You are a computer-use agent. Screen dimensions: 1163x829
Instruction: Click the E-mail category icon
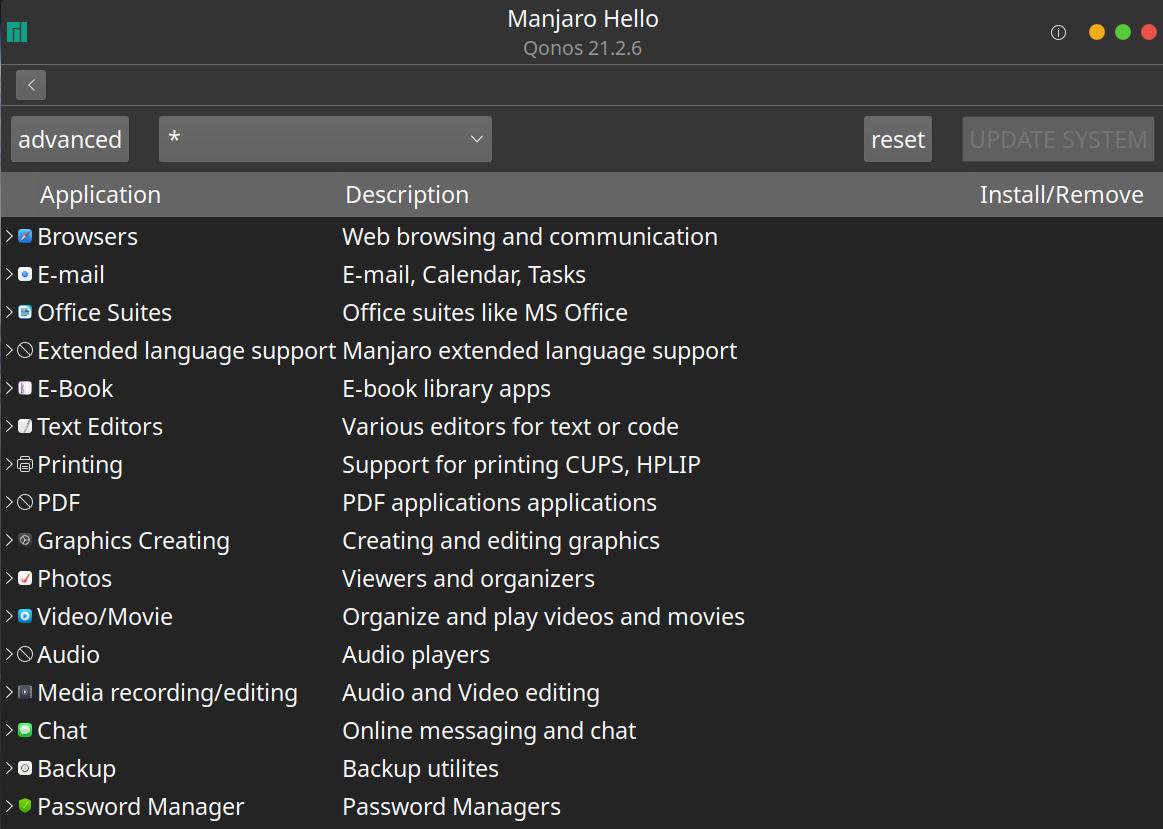[25, 275]
